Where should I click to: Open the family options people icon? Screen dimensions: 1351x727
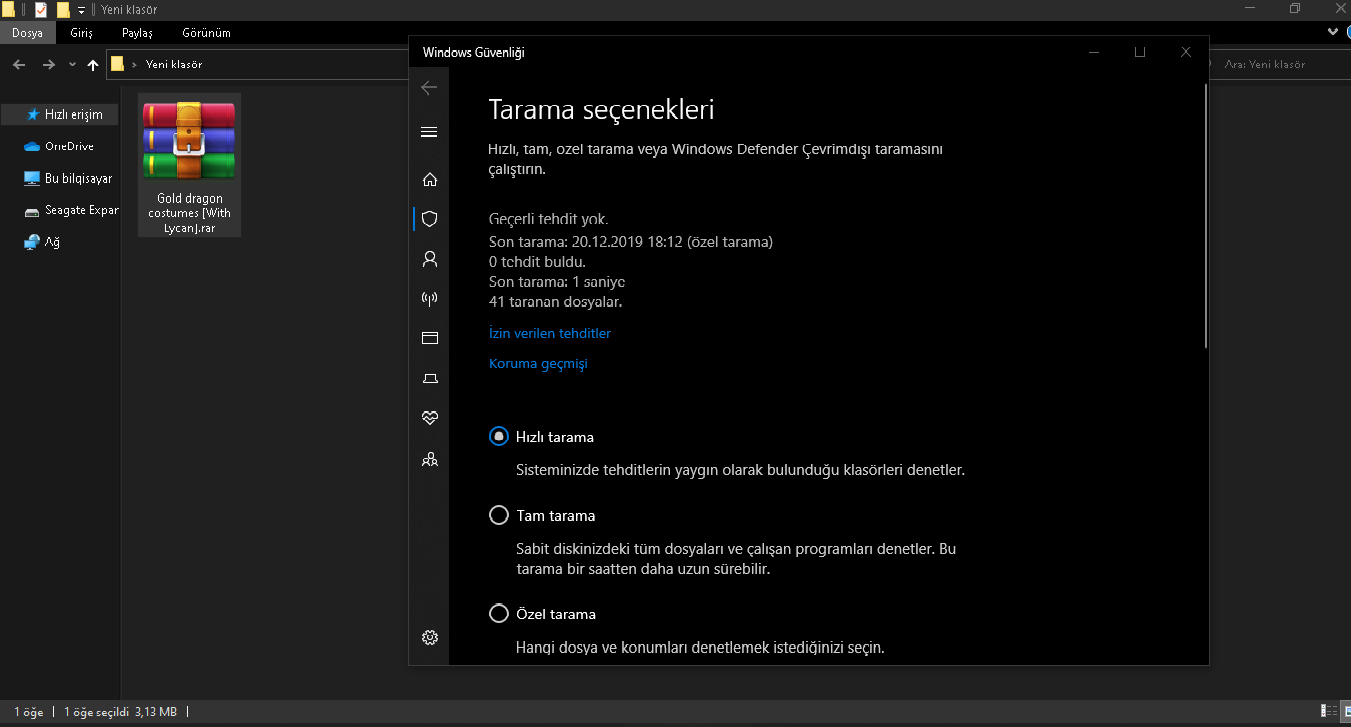tap(430, 460)
